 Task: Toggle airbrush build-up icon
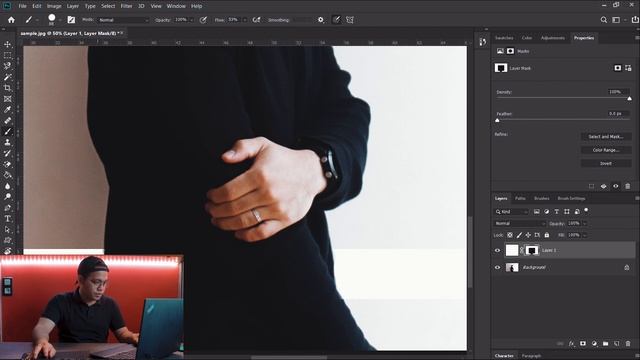click(x=256, y=20)
